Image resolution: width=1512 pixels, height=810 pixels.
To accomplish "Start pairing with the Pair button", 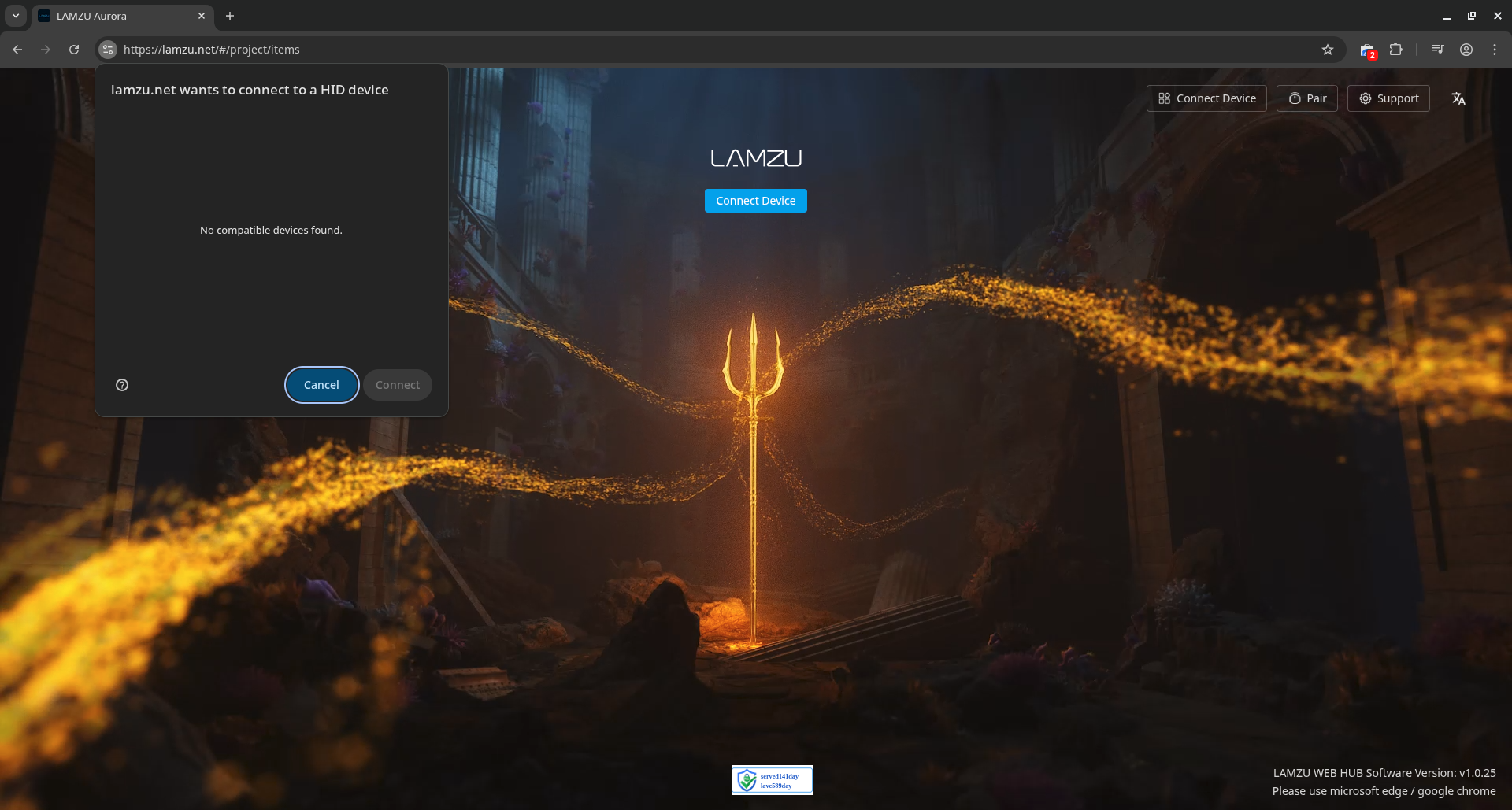I will (x=1307, y=98).
